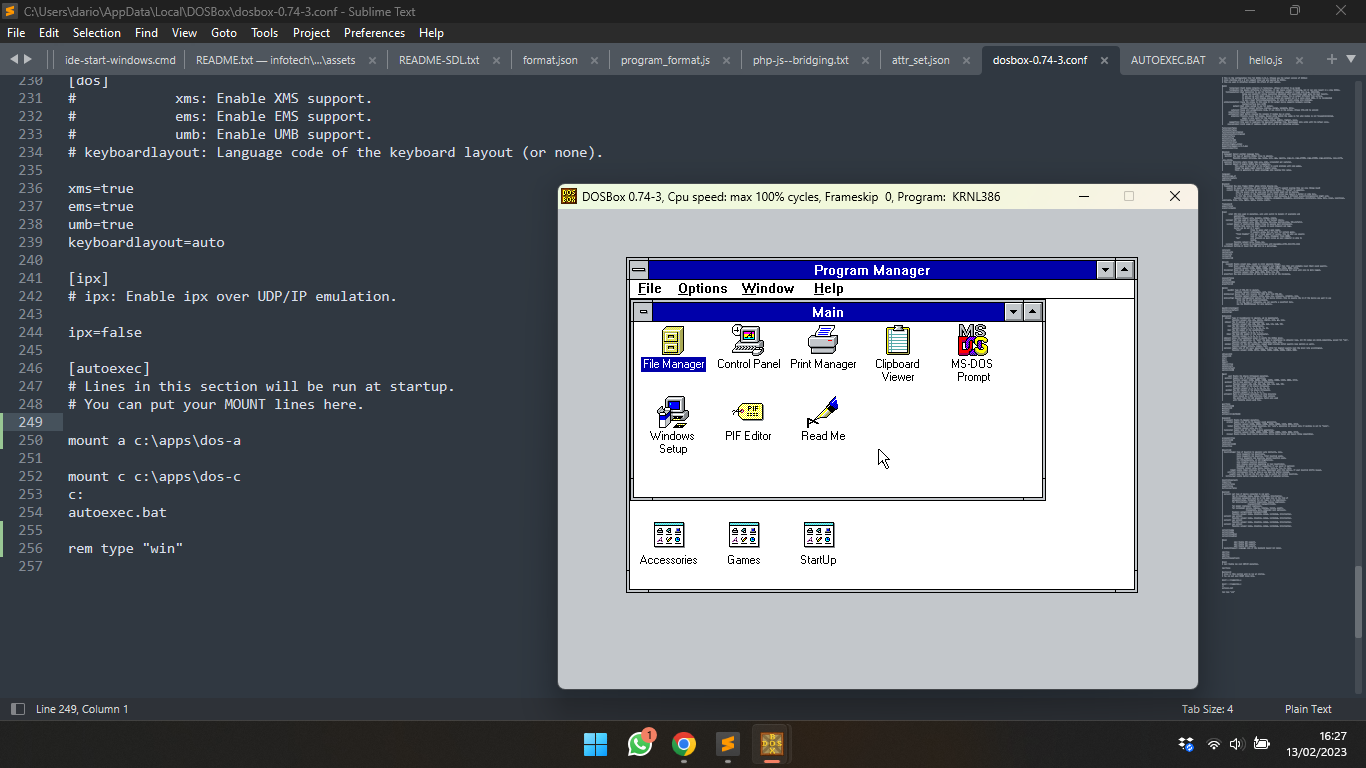Click the Line 249, Column 1 status
Image resolution: width=1366 pixels, height=768 pixels.
tap(82, 709)
